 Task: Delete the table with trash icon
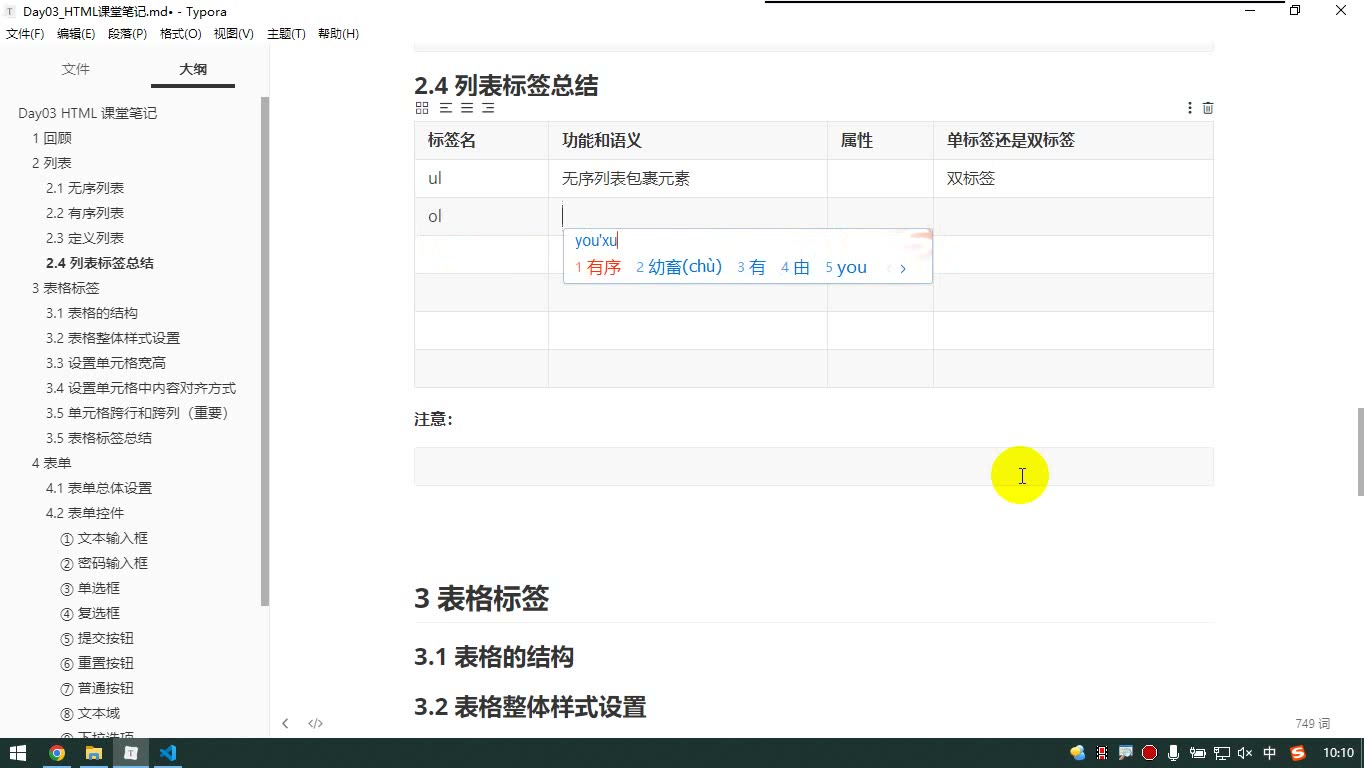[x=1208, y=108]
